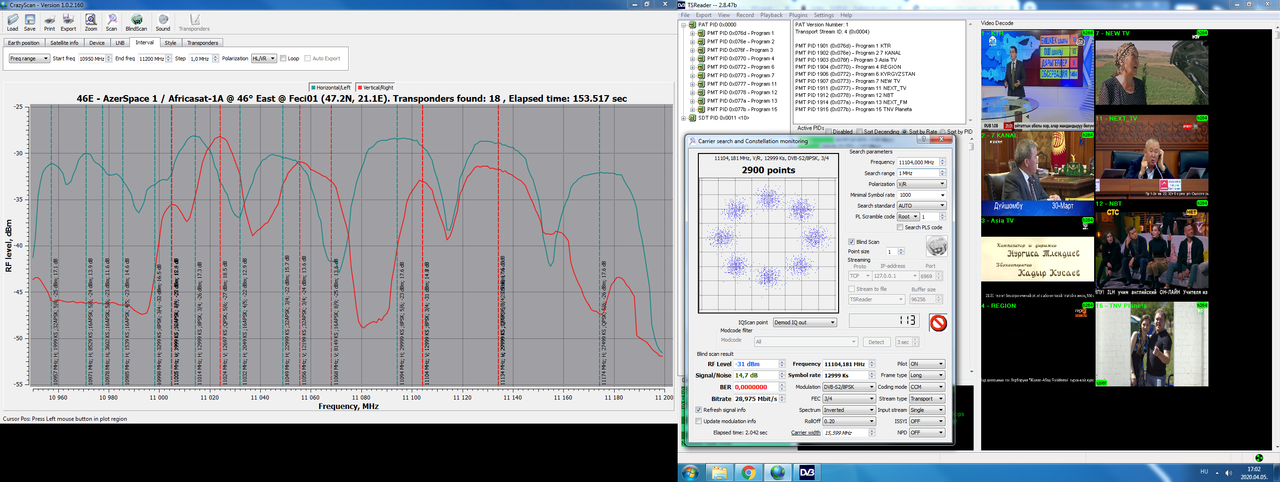Open TSReader Record menu

(x=745, y=15)
